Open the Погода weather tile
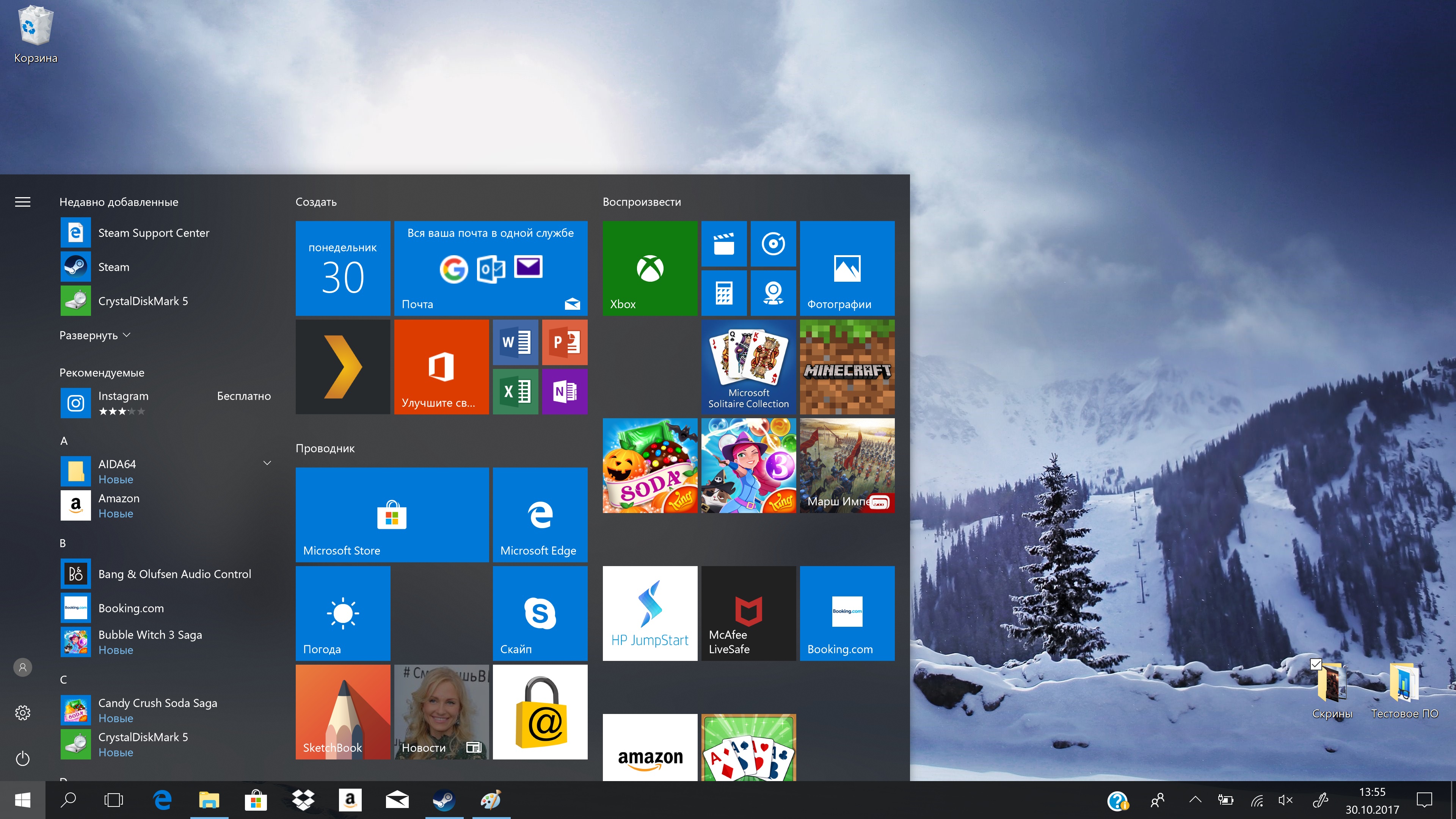The width and height of the screenshot is (1456, 819). coord(342,613)
